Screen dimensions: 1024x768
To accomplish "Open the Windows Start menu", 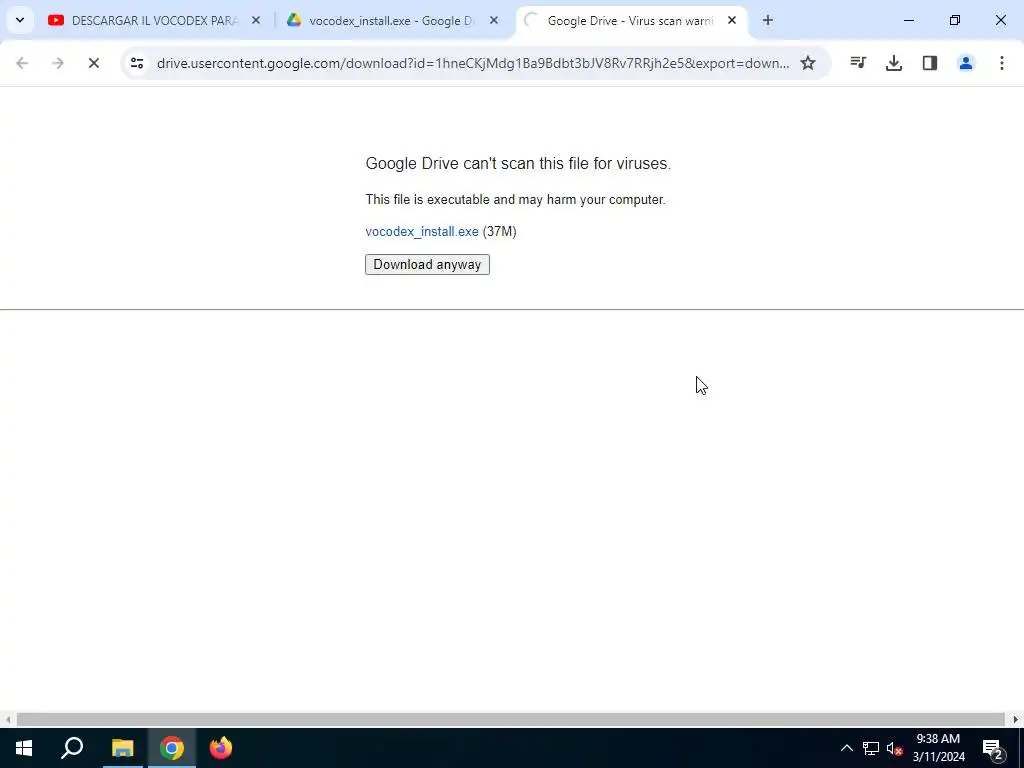I will click(x=24, y=748).
